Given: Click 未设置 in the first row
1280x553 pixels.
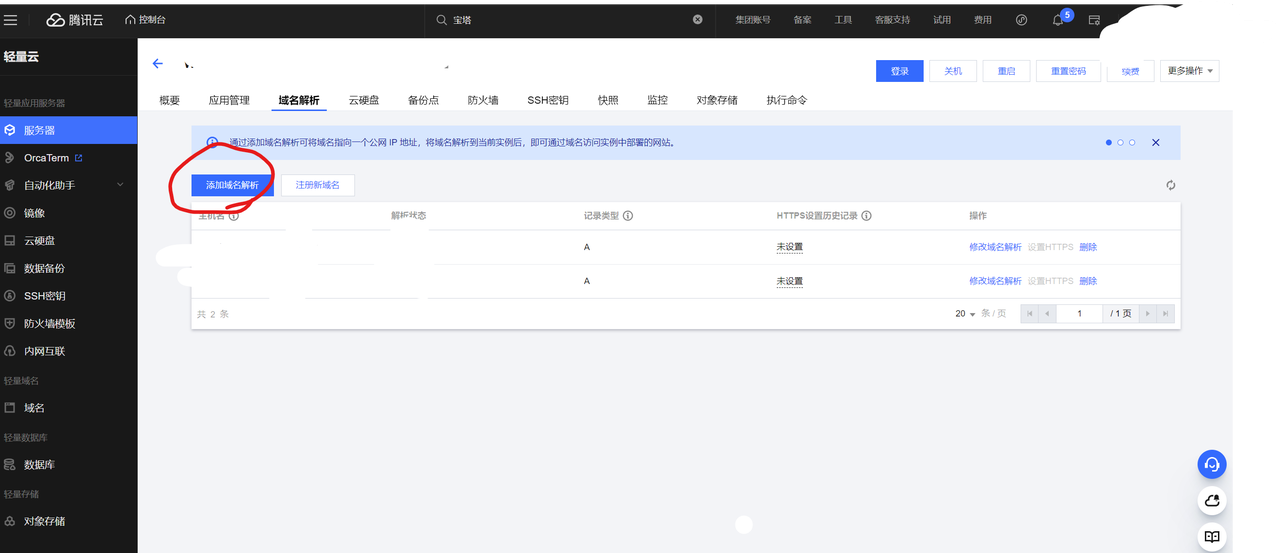Looking at the screenshot, I should pos(790,247).
